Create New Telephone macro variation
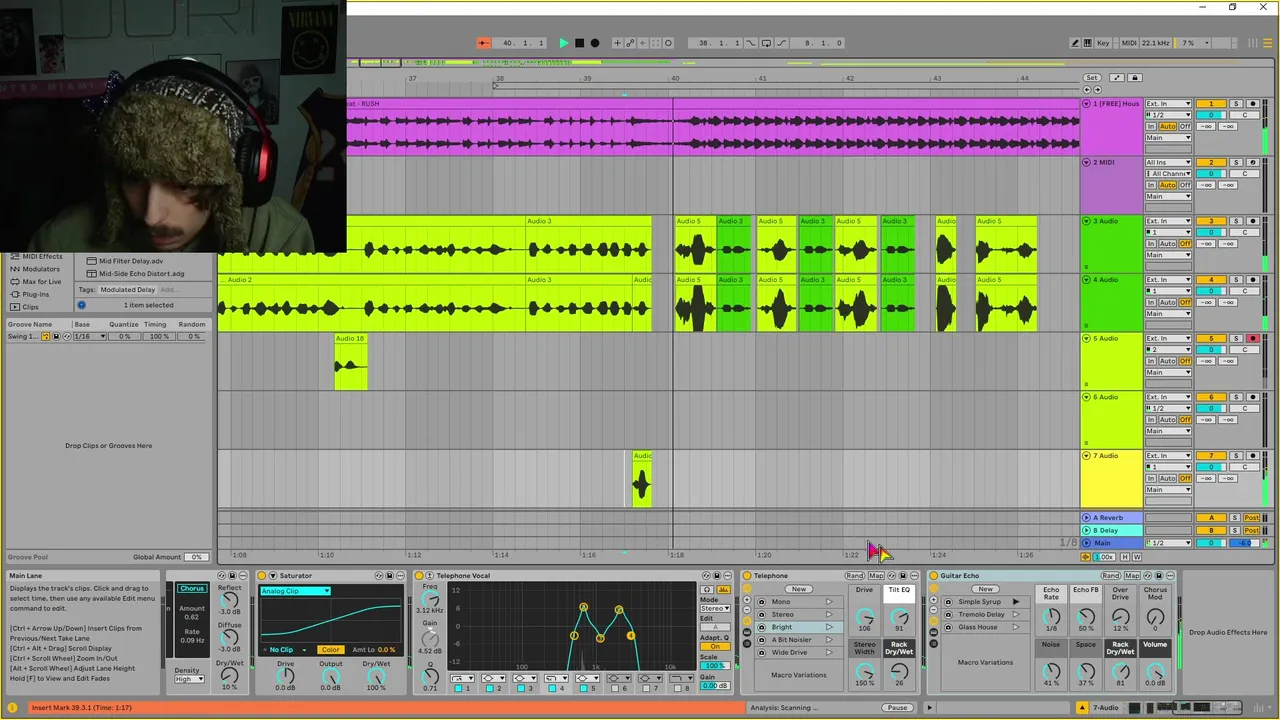This screenshot has width=1280, height=720. click(798, 589)
